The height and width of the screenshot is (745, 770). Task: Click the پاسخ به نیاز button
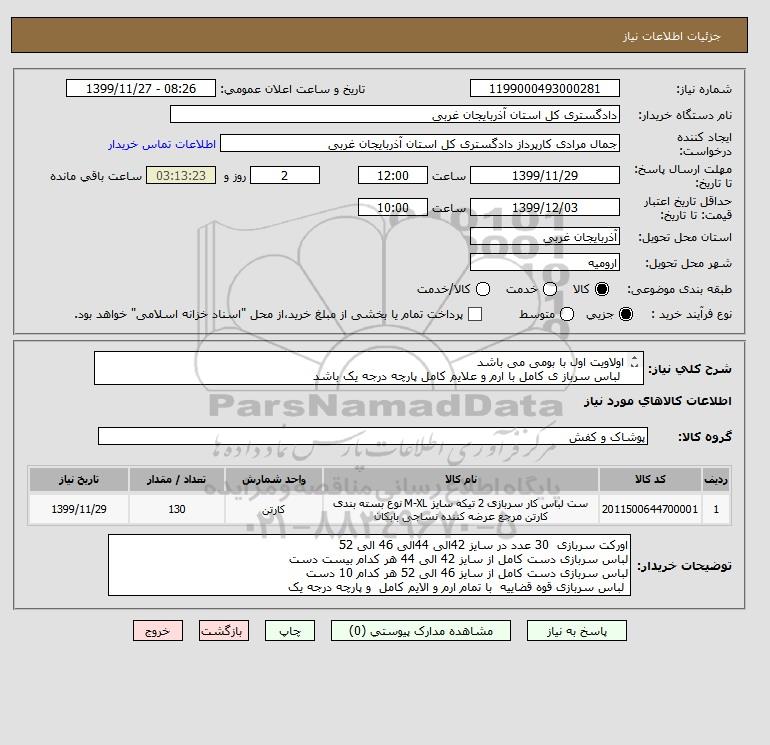(x=577, y=631)
